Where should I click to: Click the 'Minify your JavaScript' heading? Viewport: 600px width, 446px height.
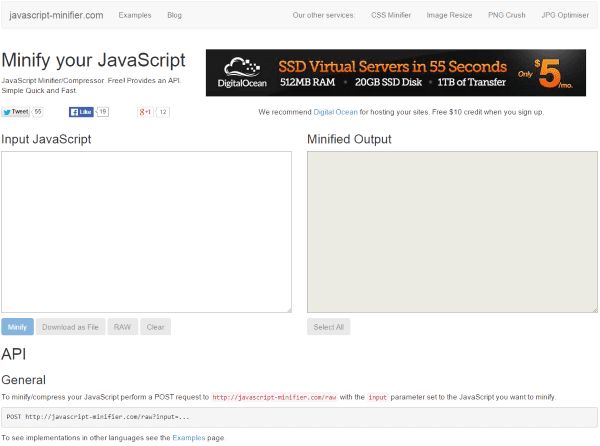click(x=93, y=60)
